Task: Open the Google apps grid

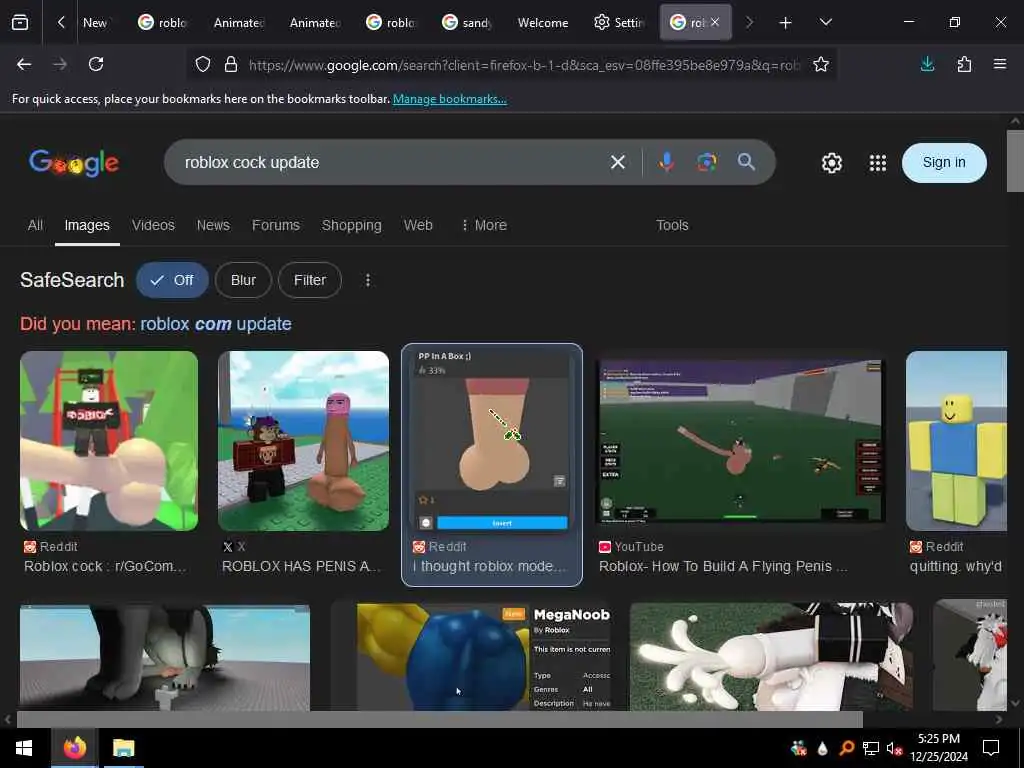Action: [878, 163]
